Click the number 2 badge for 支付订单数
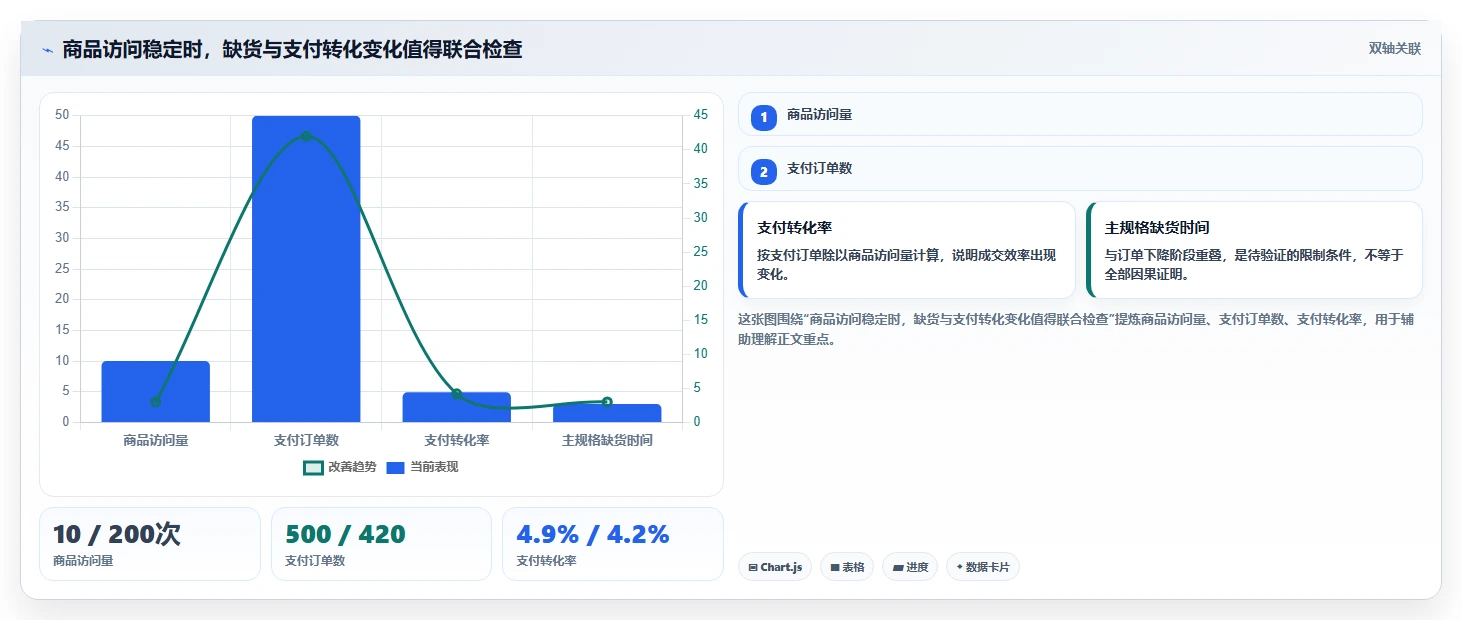Viewport: 1462px width, 620px height. (764, 172)
